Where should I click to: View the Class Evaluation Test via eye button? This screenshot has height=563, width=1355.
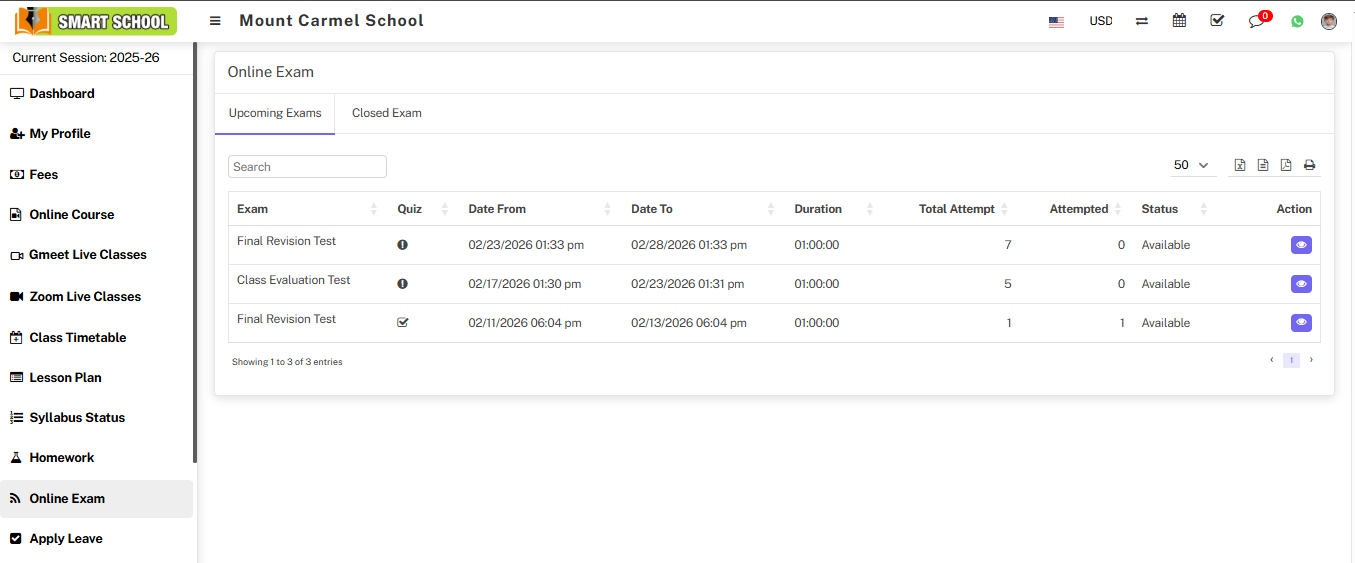[1301, 284]
